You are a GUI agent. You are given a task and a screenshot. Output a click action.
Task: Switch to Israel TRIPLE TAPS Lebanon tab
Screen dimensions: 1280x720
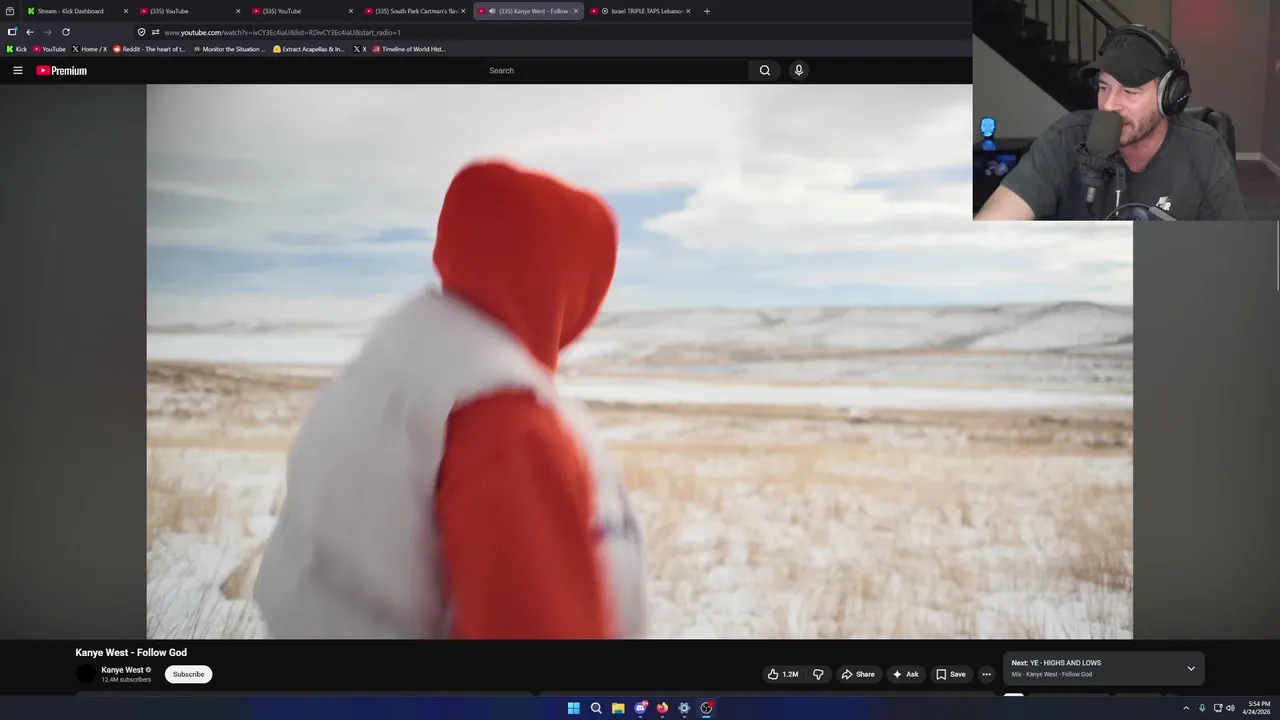[x=642, y=11]
